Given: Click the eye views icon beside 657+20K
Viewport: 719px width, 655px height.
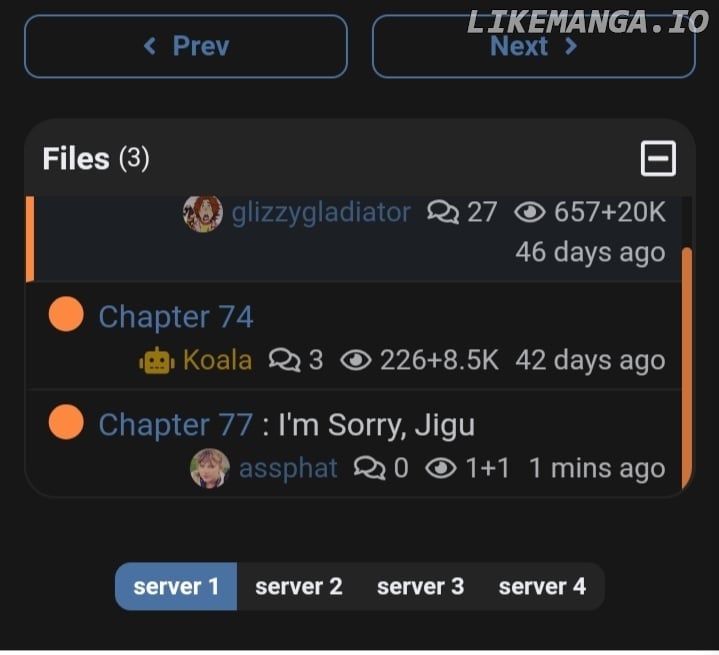Looking at the screenshot, I should tap(530, 212).
